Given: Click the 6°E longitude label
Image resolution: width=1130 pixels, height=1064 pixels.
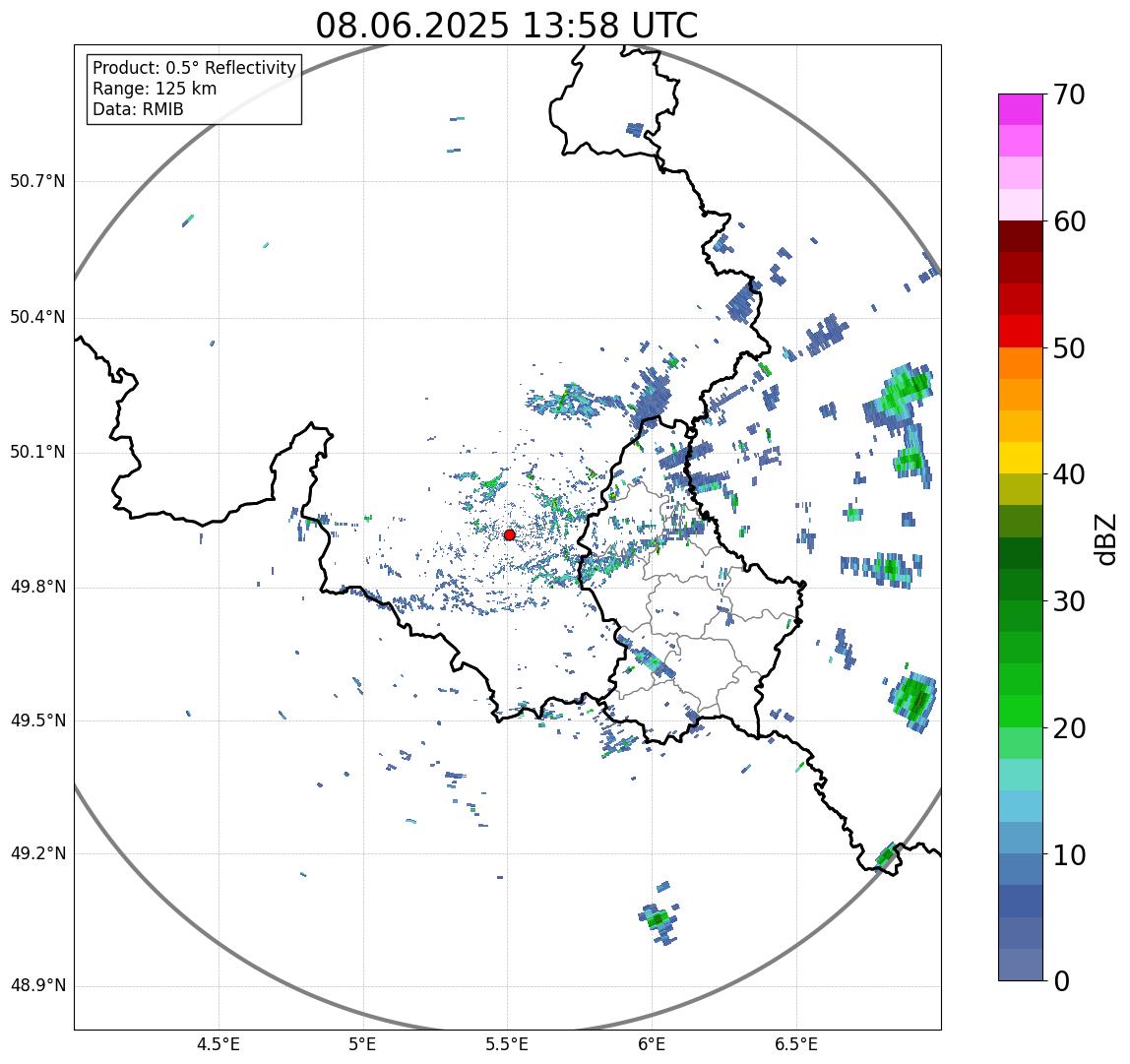Looking at the screenshot, I should coord(653,1044).
